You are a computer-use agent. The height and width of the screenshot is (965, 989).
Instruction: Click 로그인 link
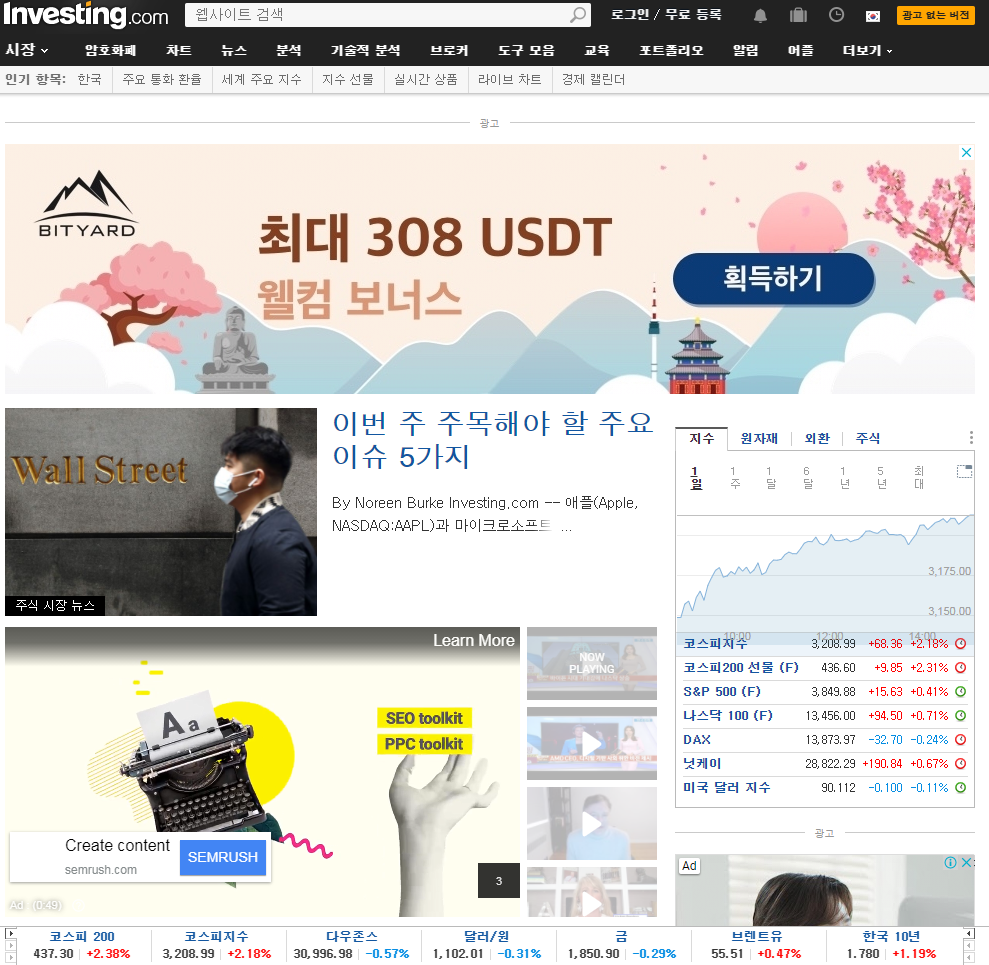[629, 15]
